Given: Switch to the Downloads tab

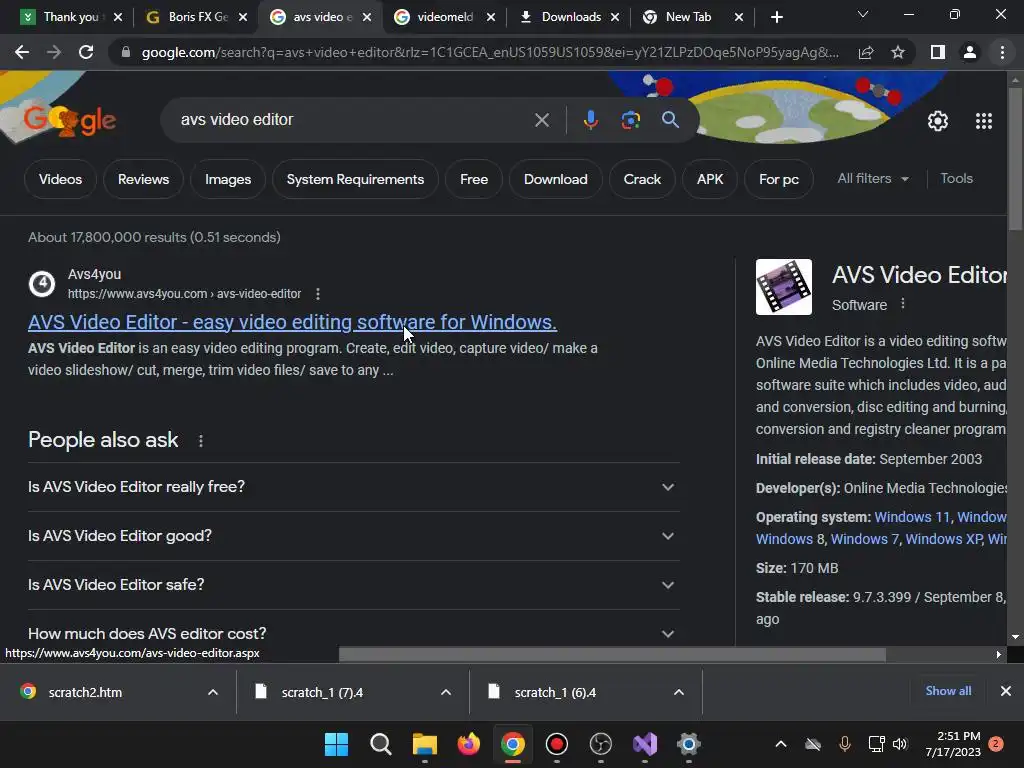Looking at the screenshot, I should coord(569,17).
